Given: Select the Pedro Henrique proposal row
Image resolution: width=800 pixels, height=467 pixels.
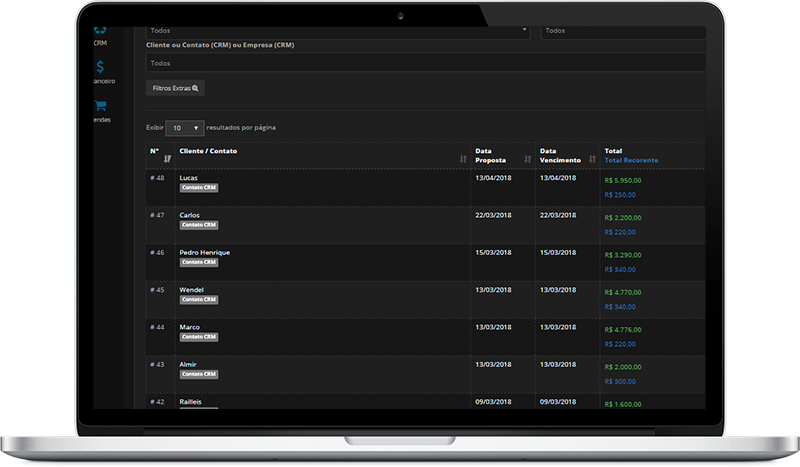Looking at the screenshot, I should pyautogui.click(x=205, y=252).
